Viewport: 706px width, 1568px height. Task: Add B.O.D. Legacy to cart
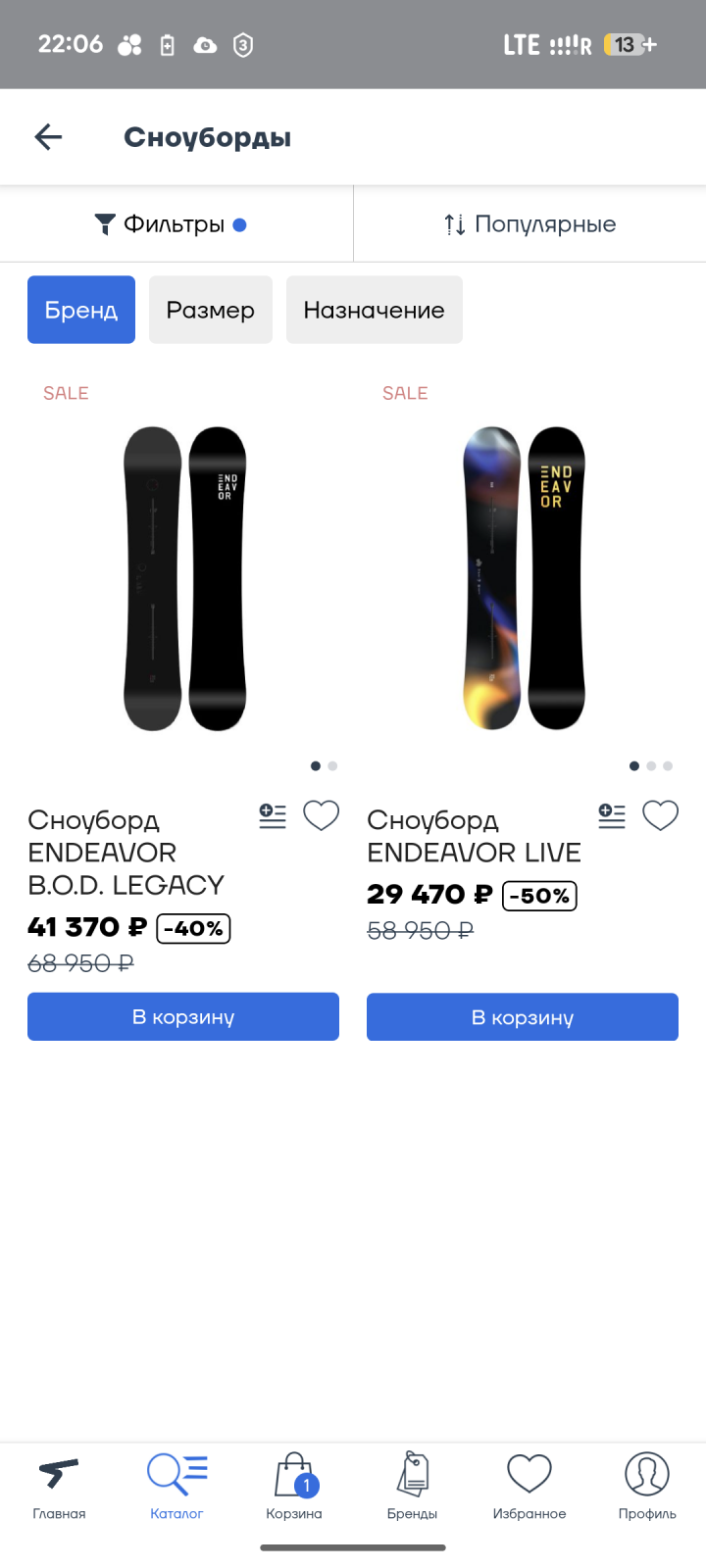(x=183, y=1016)
